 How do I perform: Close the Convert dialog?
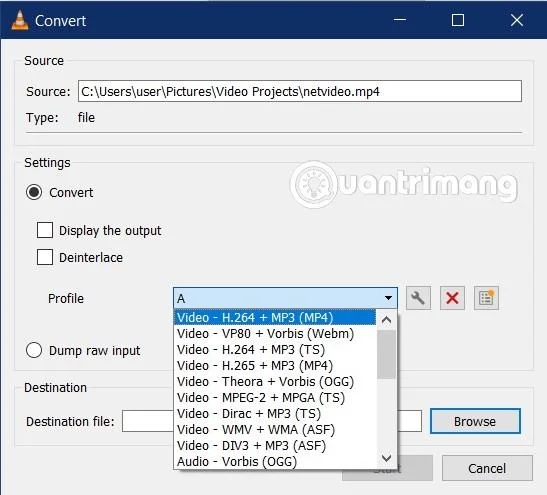pyautogui.click(x=517, y=20)
